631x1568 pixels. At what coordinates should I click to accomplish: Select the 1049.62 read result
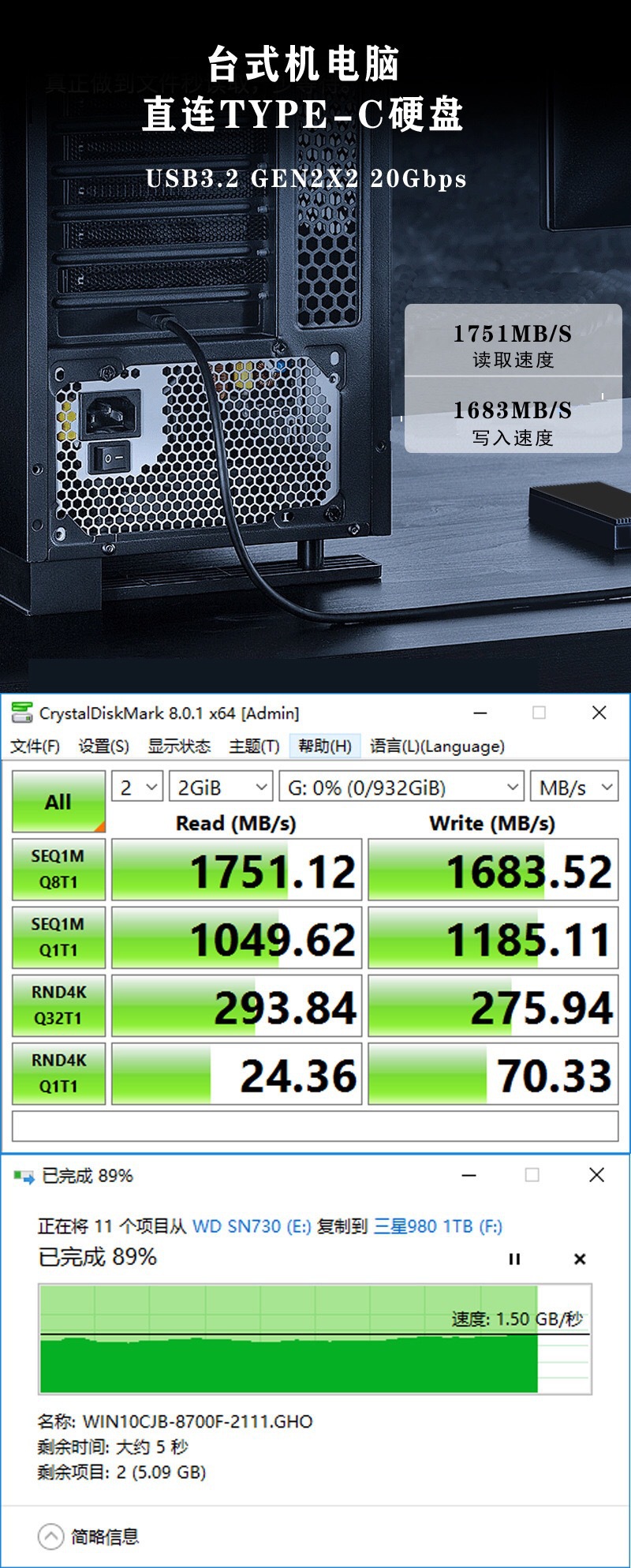click(x=237, y=937)
